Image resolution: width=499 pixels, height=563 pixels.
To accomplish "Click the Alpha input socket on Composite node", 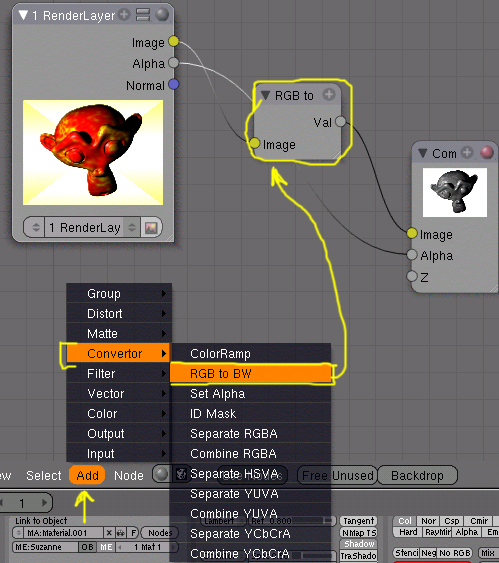I will tap(412, 255).
